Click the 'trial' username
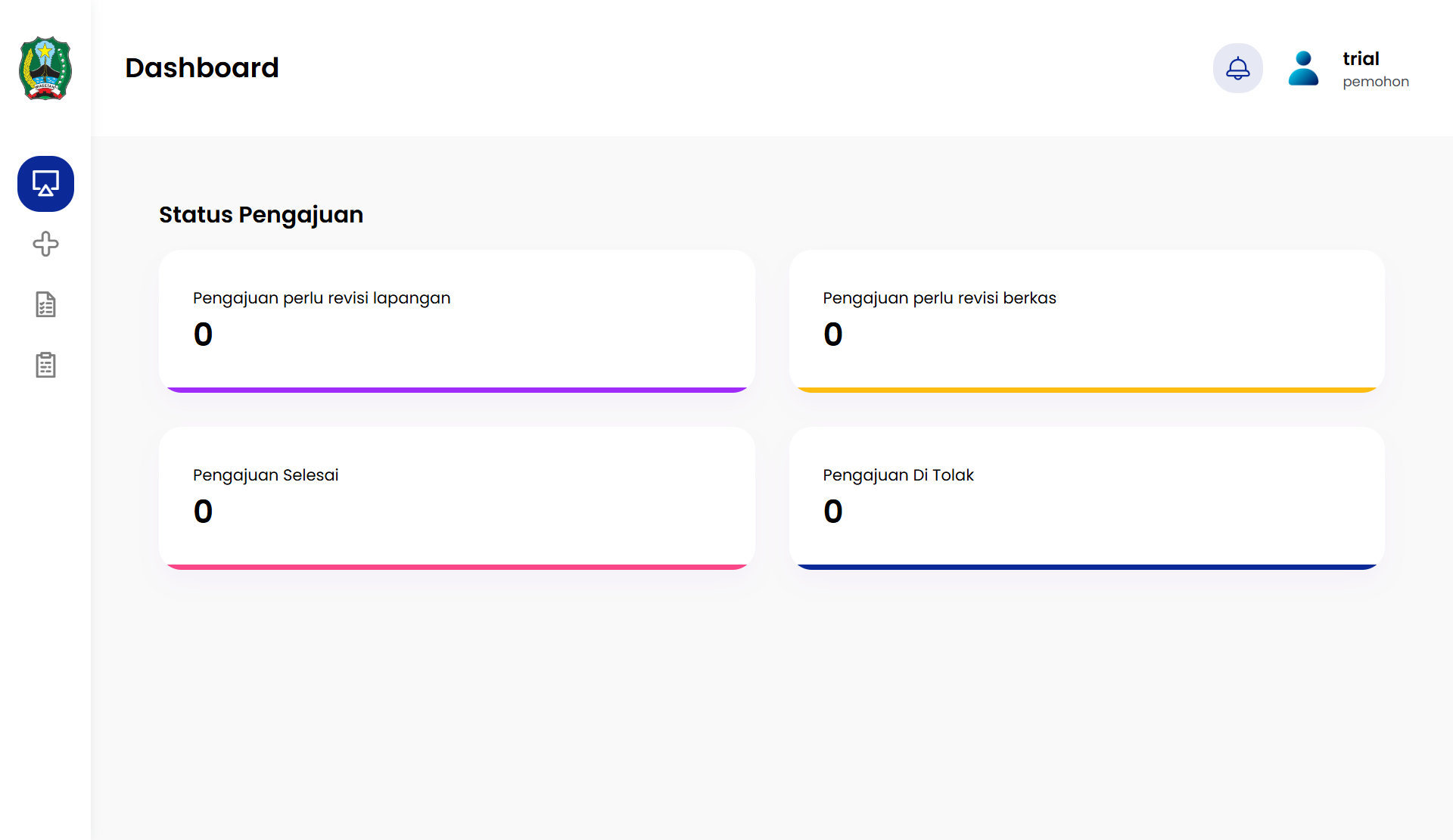This screenshot has width=1453, height=840. pyautogui.click(x=1361, y=58)
